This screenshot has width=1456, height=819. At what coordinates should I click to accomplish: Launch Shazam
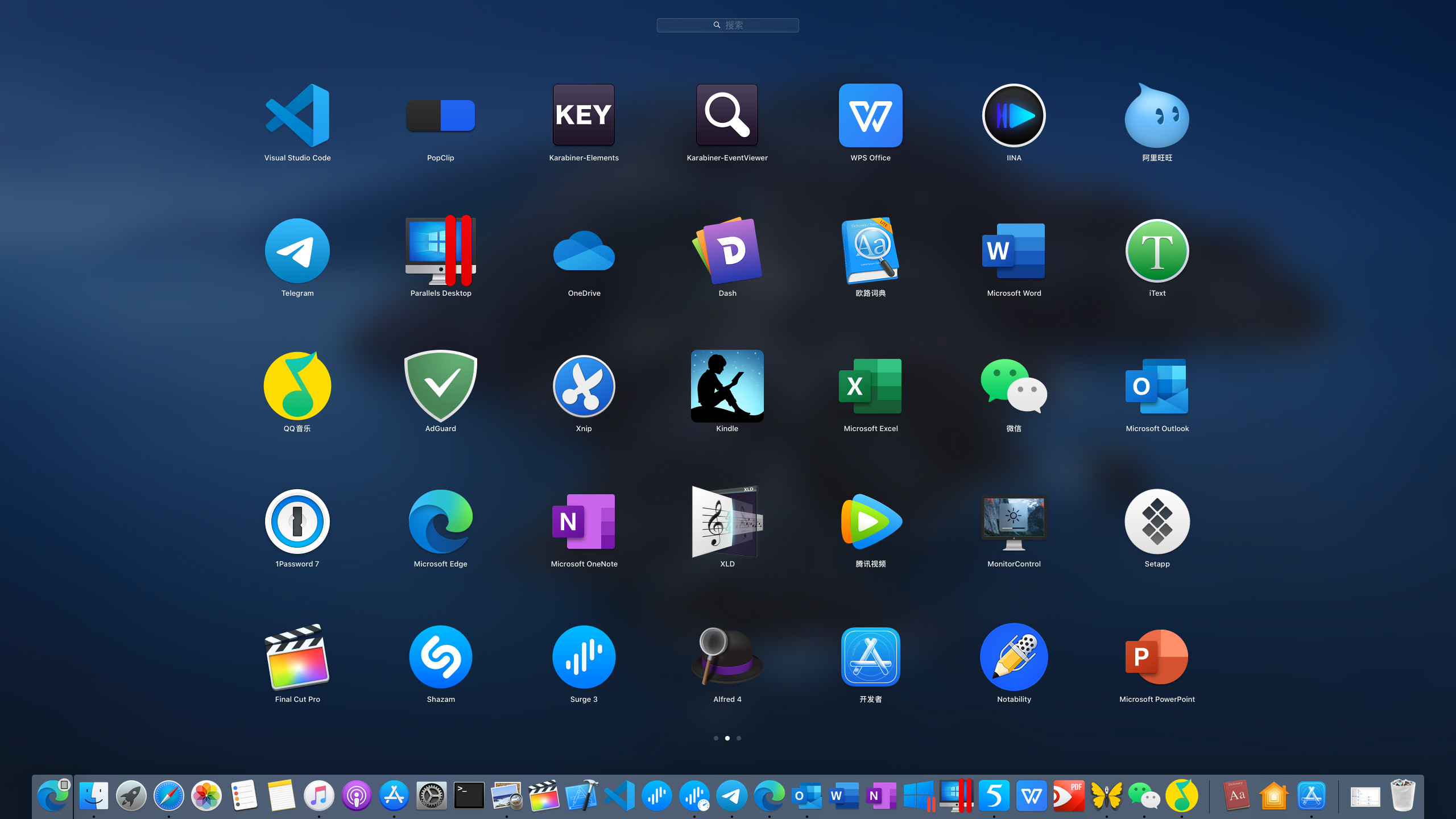[x=441, y=657]
